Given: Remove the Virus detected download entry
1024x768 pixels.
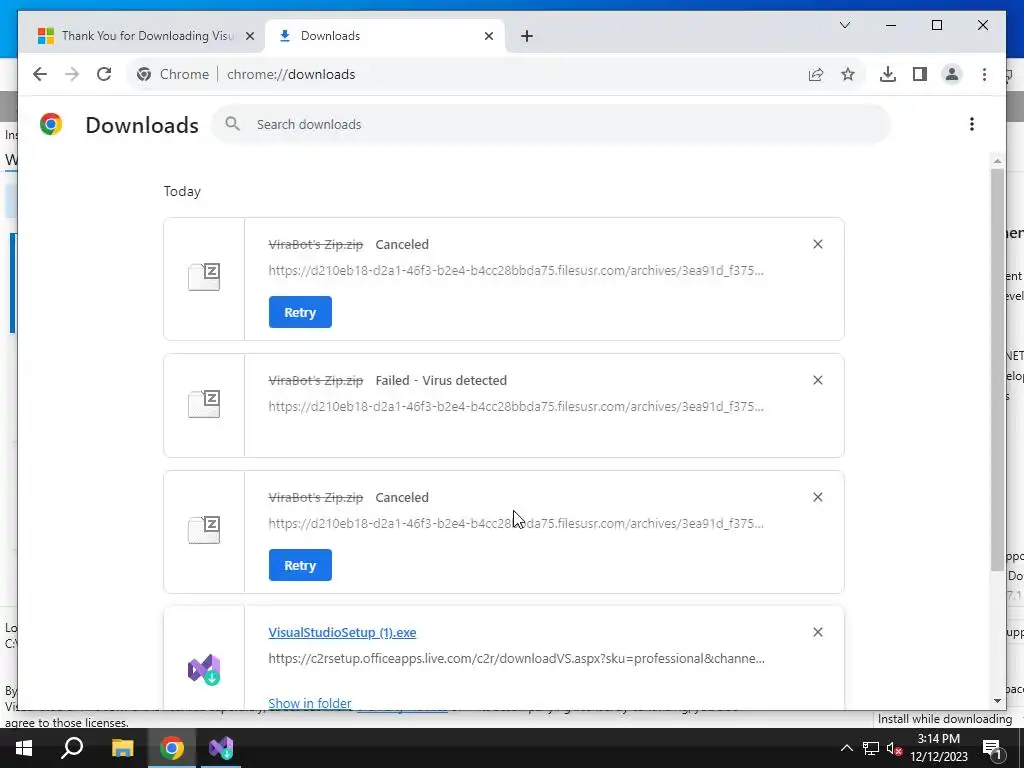Looking at the screenshot, I should point(818,380).
